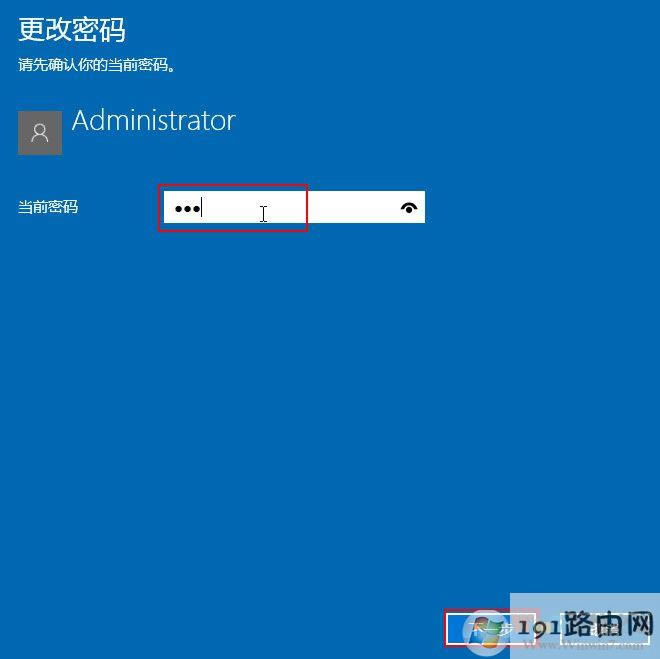Show typed characters using eye glyph
Viewport: 660px width, 659px height.
(x=409, y=207)
